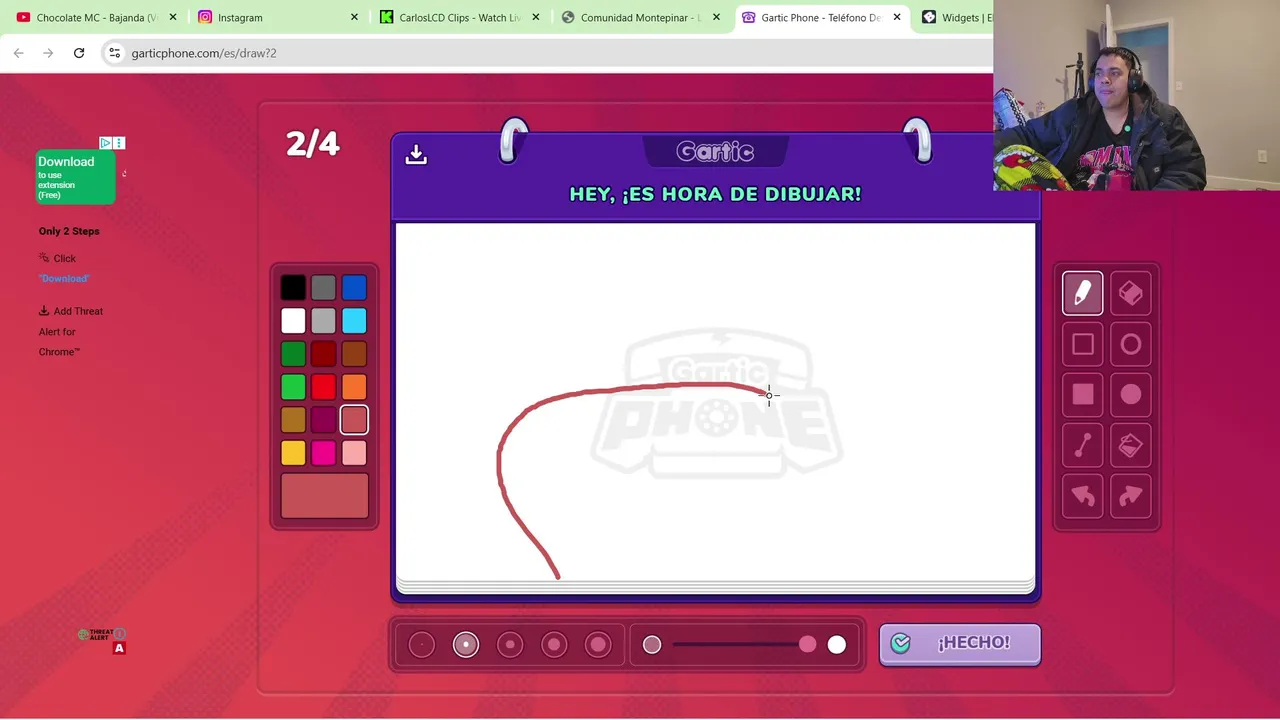
Task: Select the eraser tool
Action: (1131, 293)
